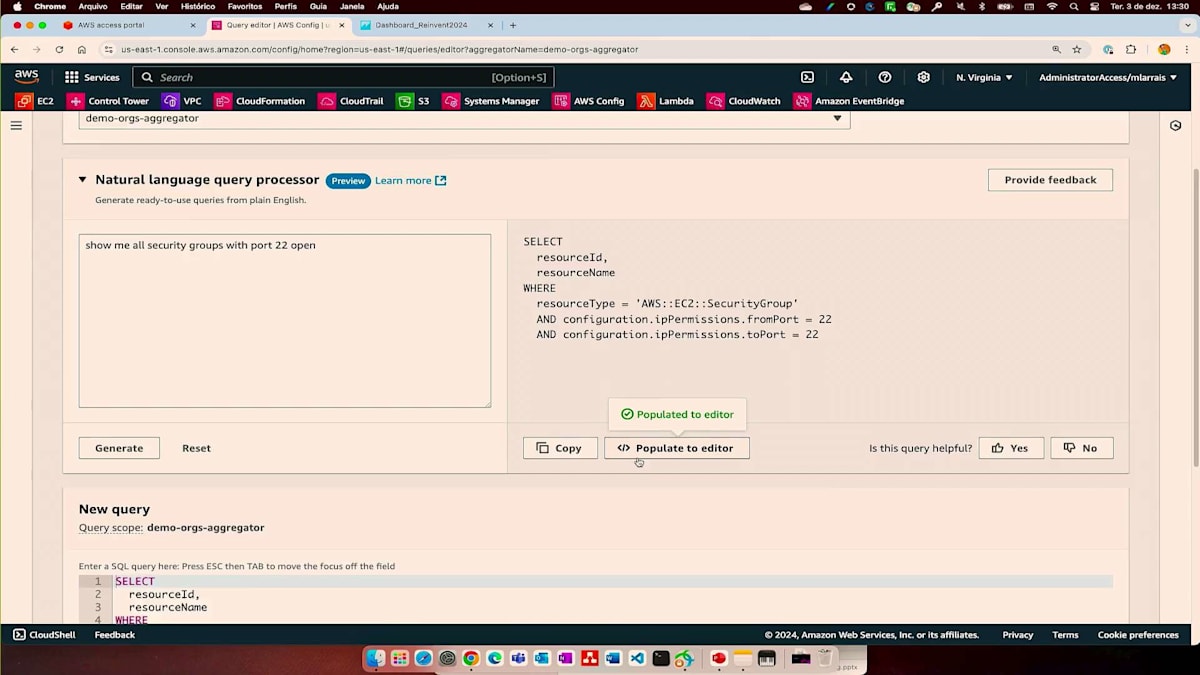Open CloudShell in the footer bar
The image size is (1200, 675).
pos(44,634)
